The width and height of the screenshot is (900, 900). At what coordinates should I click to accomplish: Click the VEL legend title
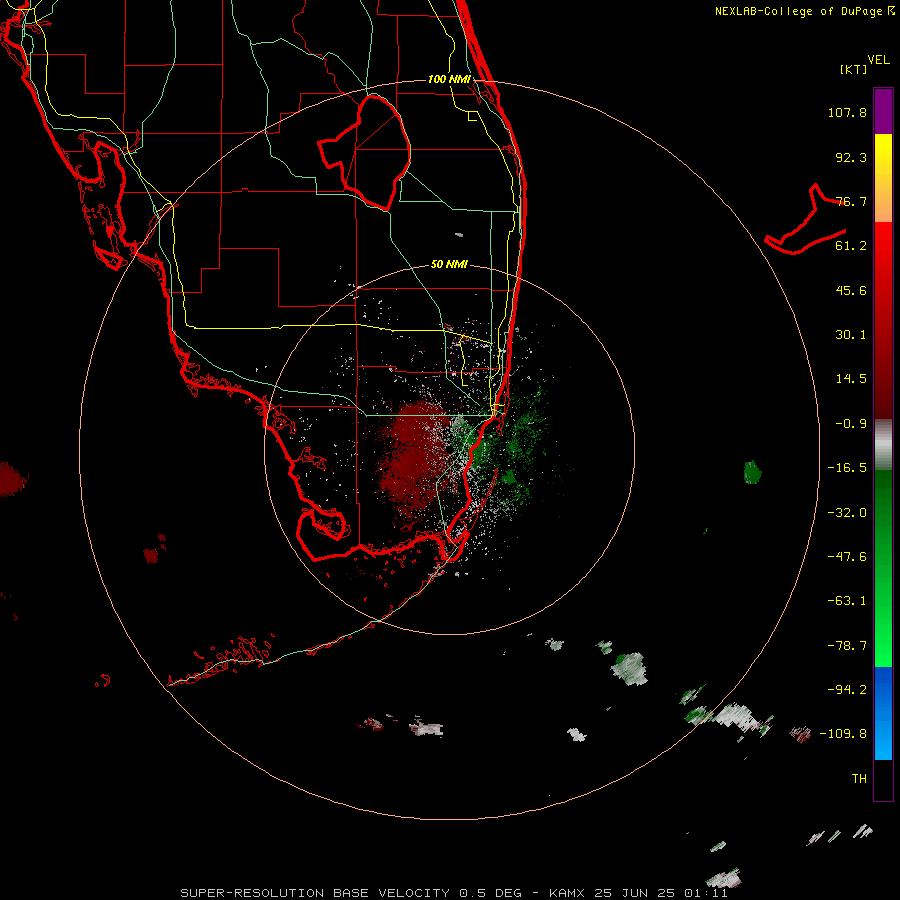click(878, 60)
